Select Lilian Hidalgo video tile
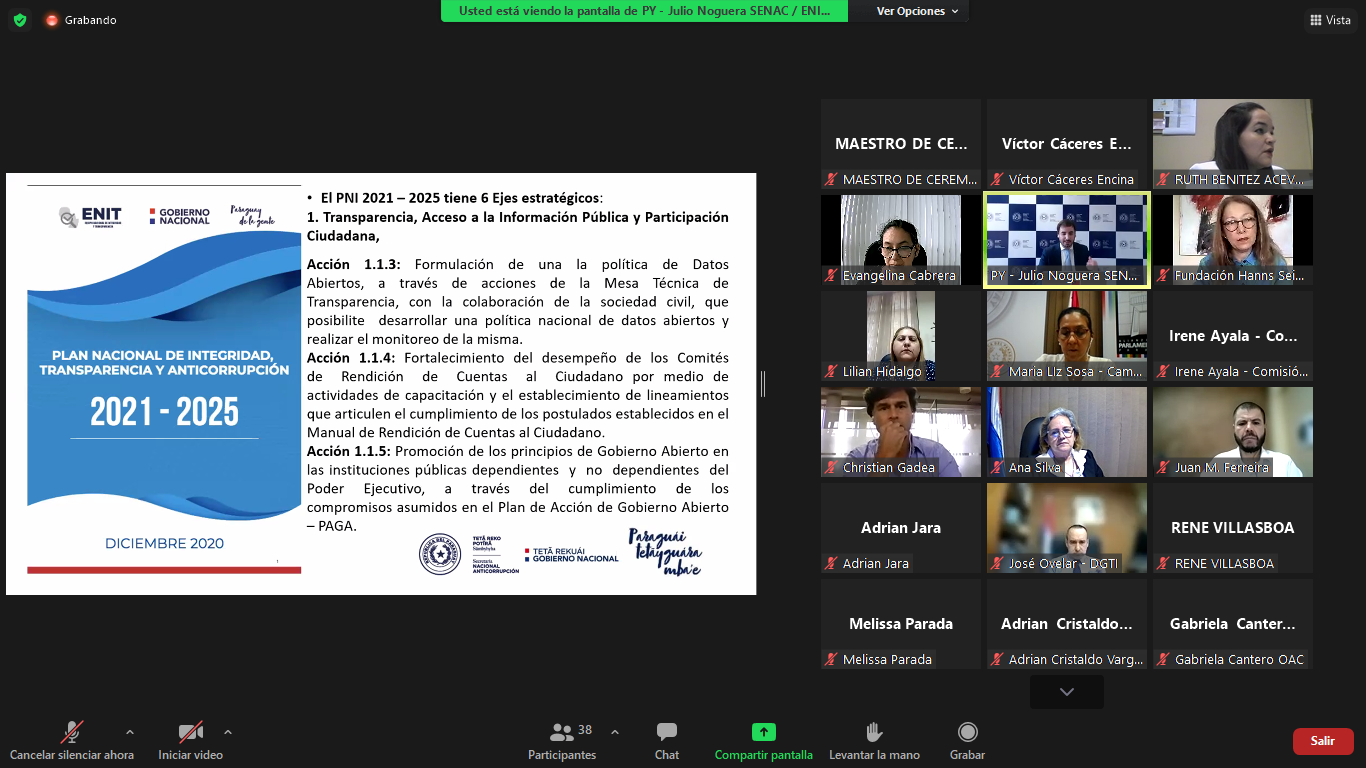 pos(900,336)
